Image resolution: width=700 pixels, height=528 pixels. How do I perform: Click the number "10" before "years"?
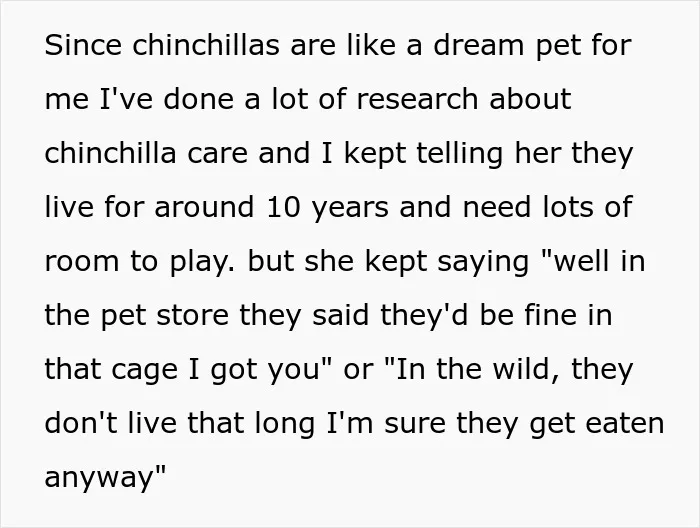[x=283, y=207]
